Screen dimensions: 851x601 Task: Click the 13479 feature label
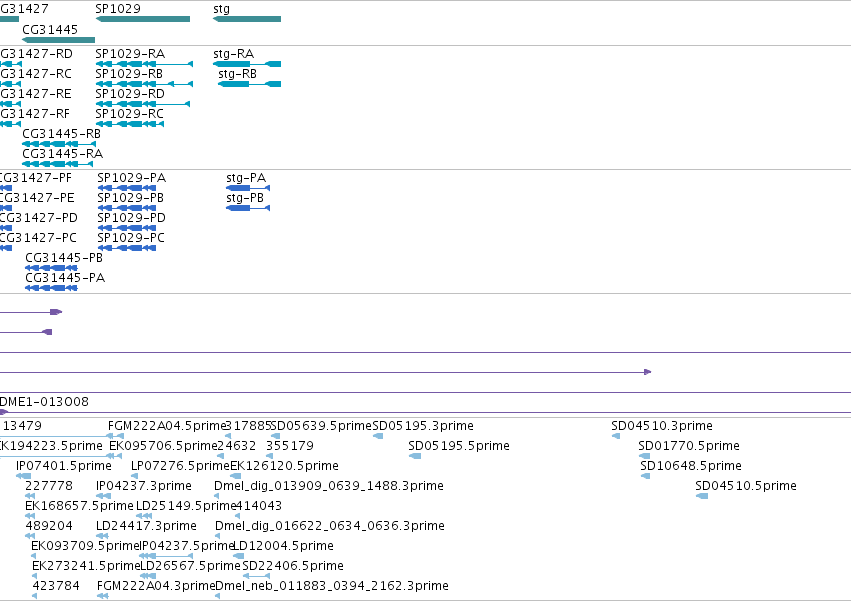pos(22,426)
